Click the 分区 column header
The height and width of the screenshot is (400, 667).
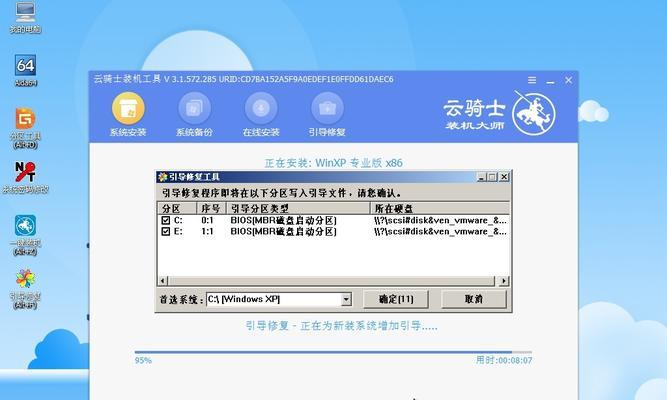(x=177, y=209)
